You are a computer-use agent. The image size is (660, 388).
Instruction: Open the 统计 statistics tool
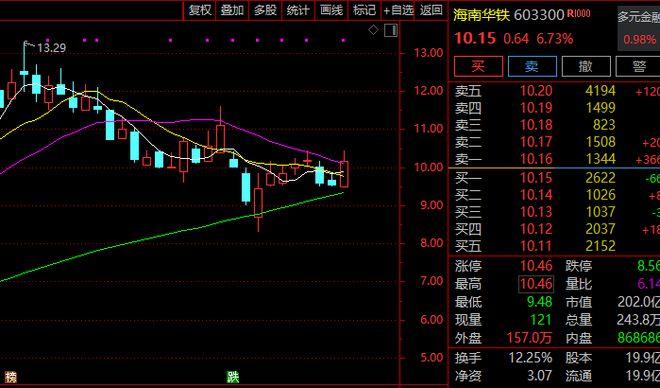[x=298, y=10]
